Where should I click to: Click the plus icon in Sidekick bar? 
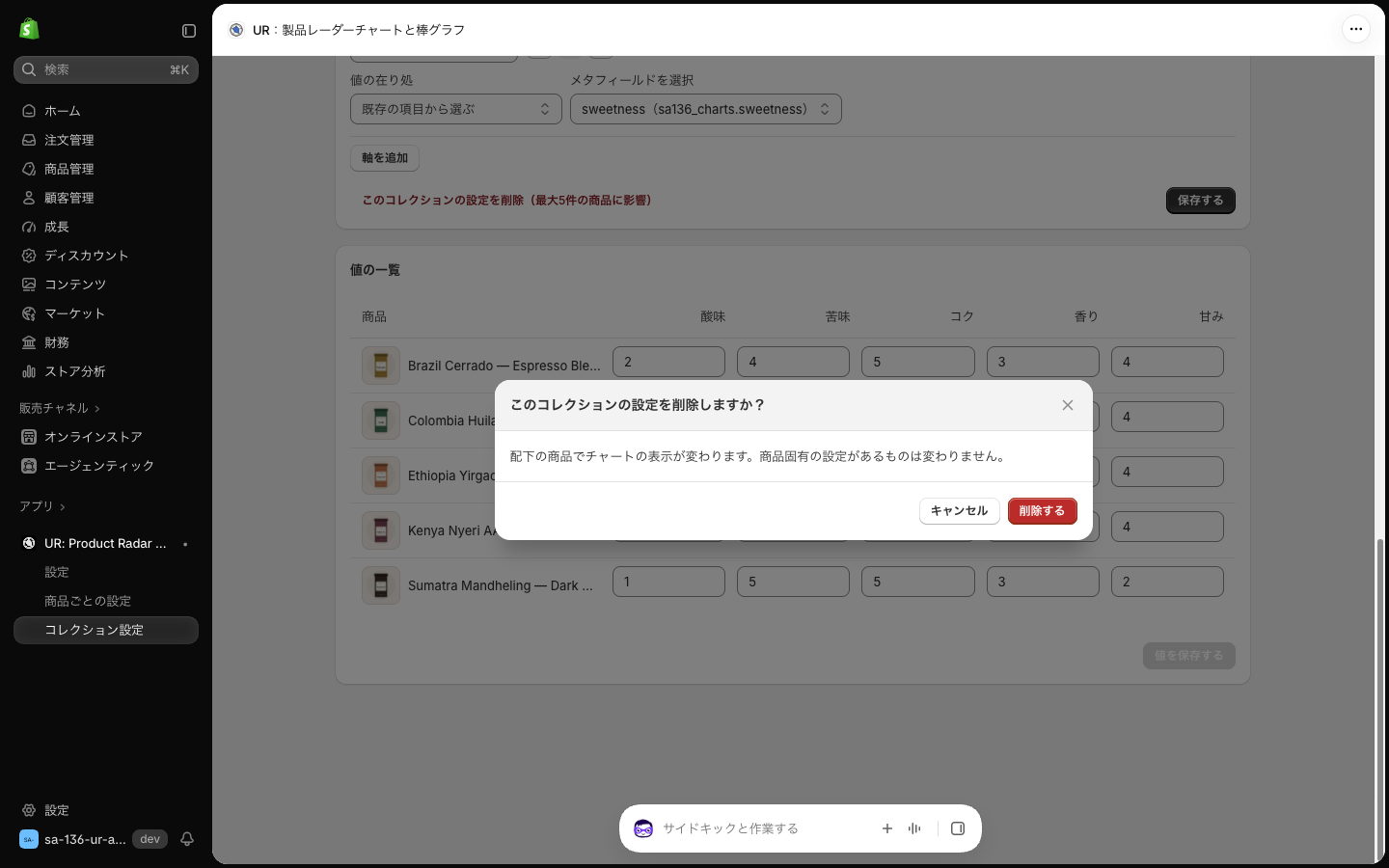coord(887,828)
